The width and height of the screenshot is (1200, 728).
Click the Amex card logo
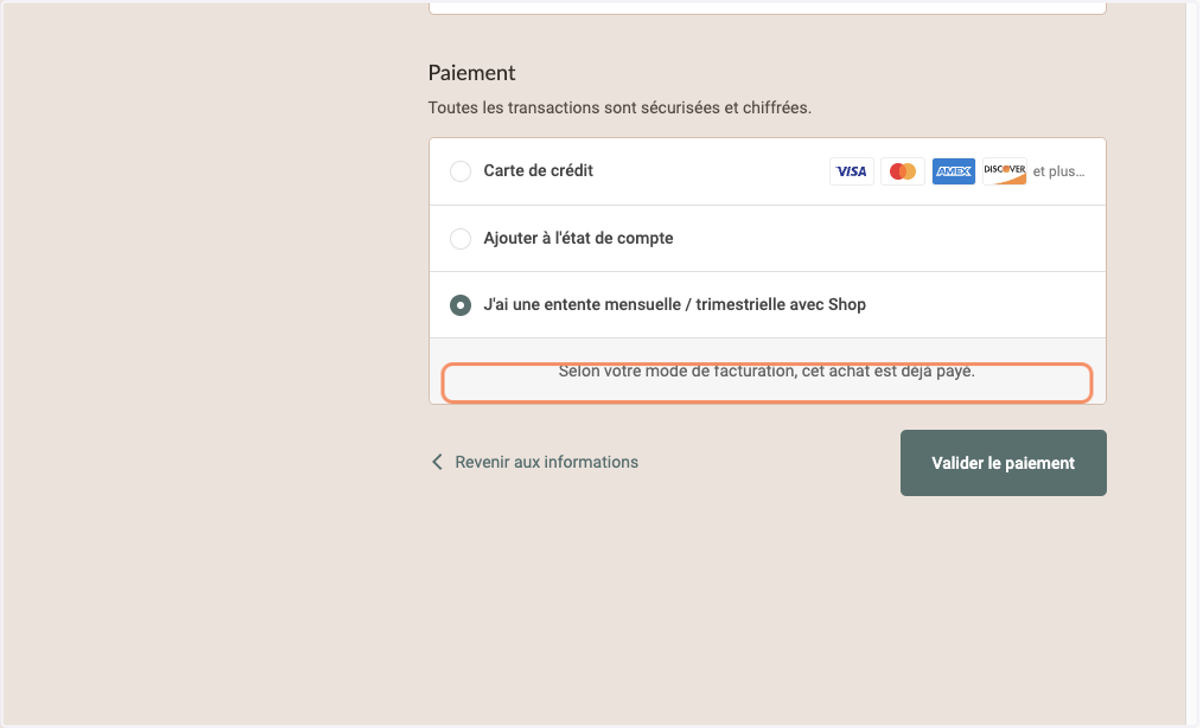954,171
